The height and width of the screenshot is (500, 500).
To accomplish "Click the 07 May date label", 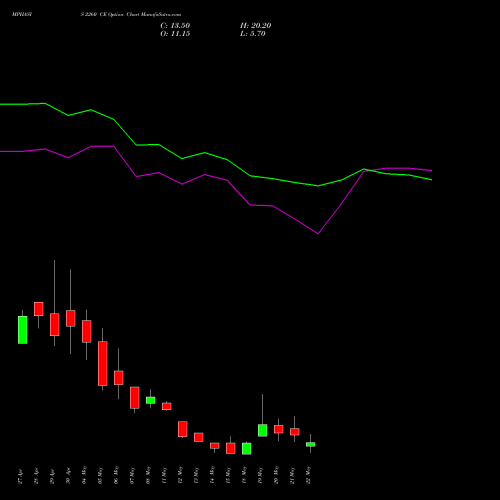I will pos(132,475).
